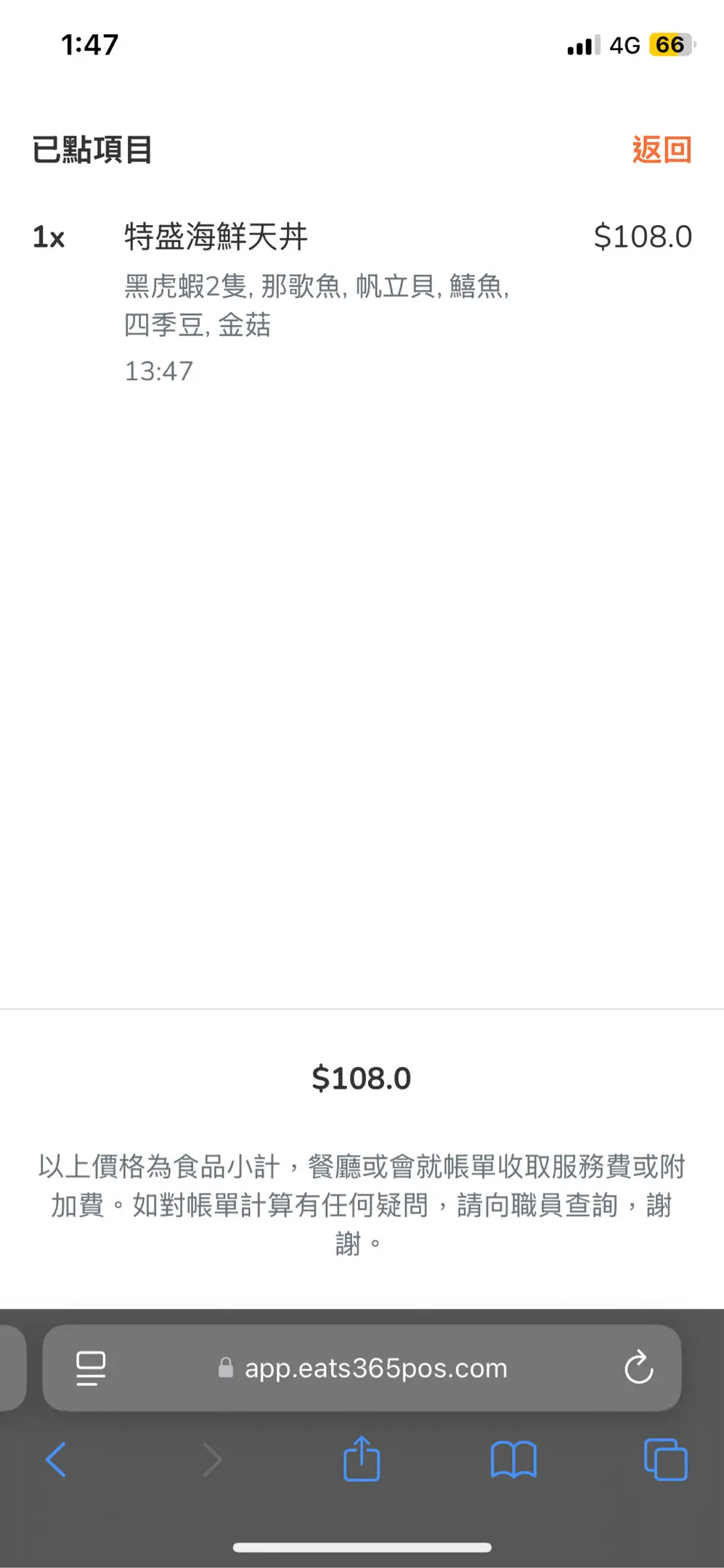This screenshot has width=724, height=1568.
Task: Go back with Safari's back arrow
Action: tap(56, 1459)
